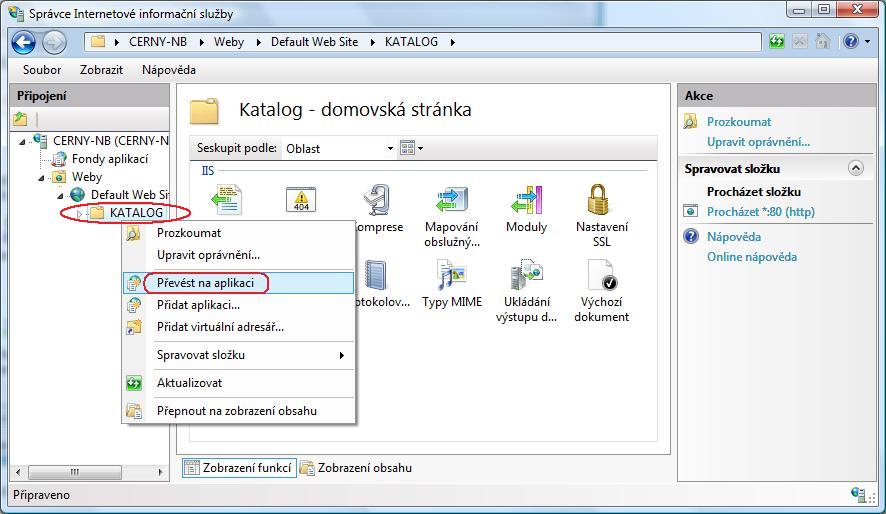Select Převést na aplikaci menu entry
The width and height of the screenshot is (886, 514).
click(205, 283)
